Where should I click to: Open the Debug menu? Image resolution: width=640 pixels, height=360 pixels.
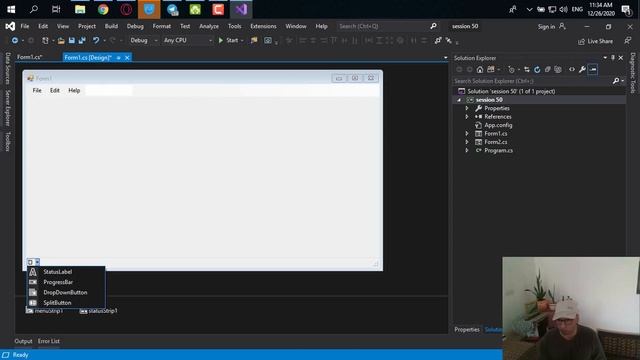[135, 26]
